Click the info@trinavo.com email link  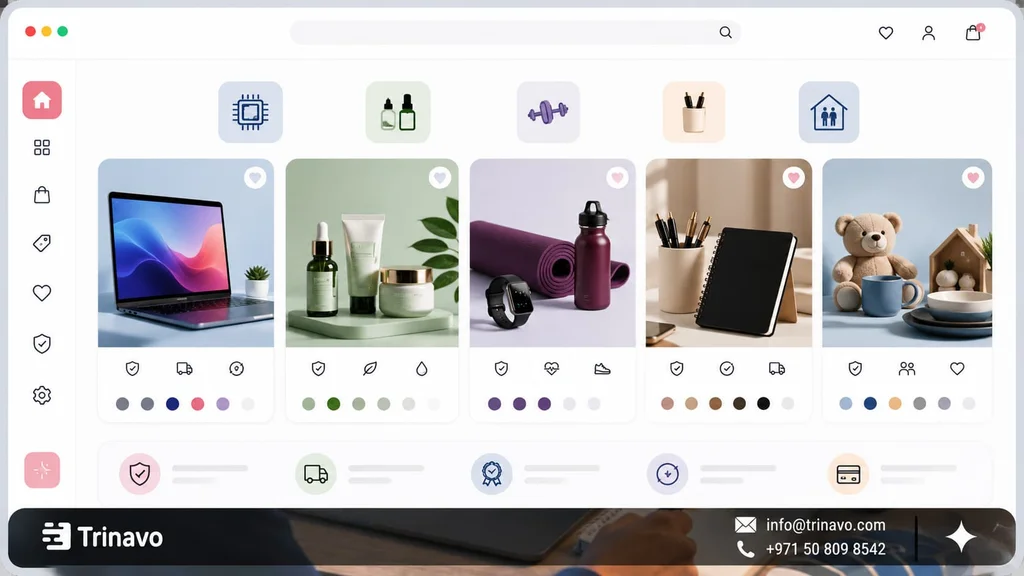[825, 525]
